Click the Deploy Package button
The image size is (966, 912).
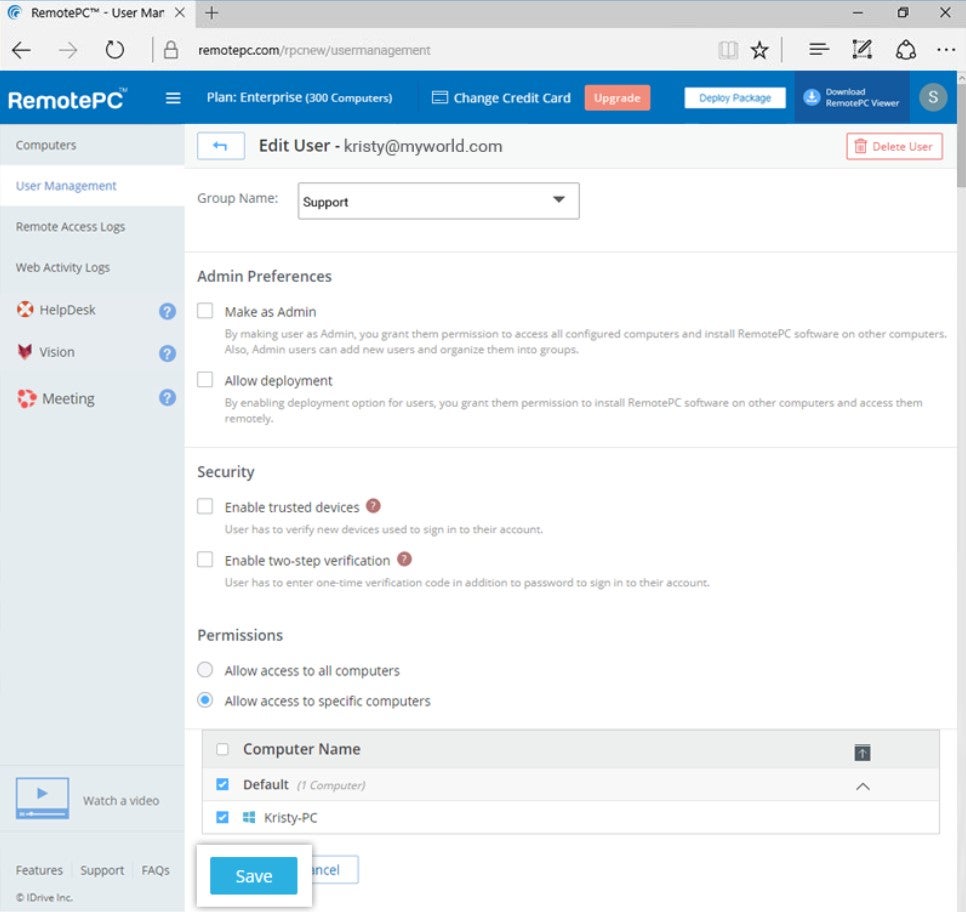pos(734,98)
